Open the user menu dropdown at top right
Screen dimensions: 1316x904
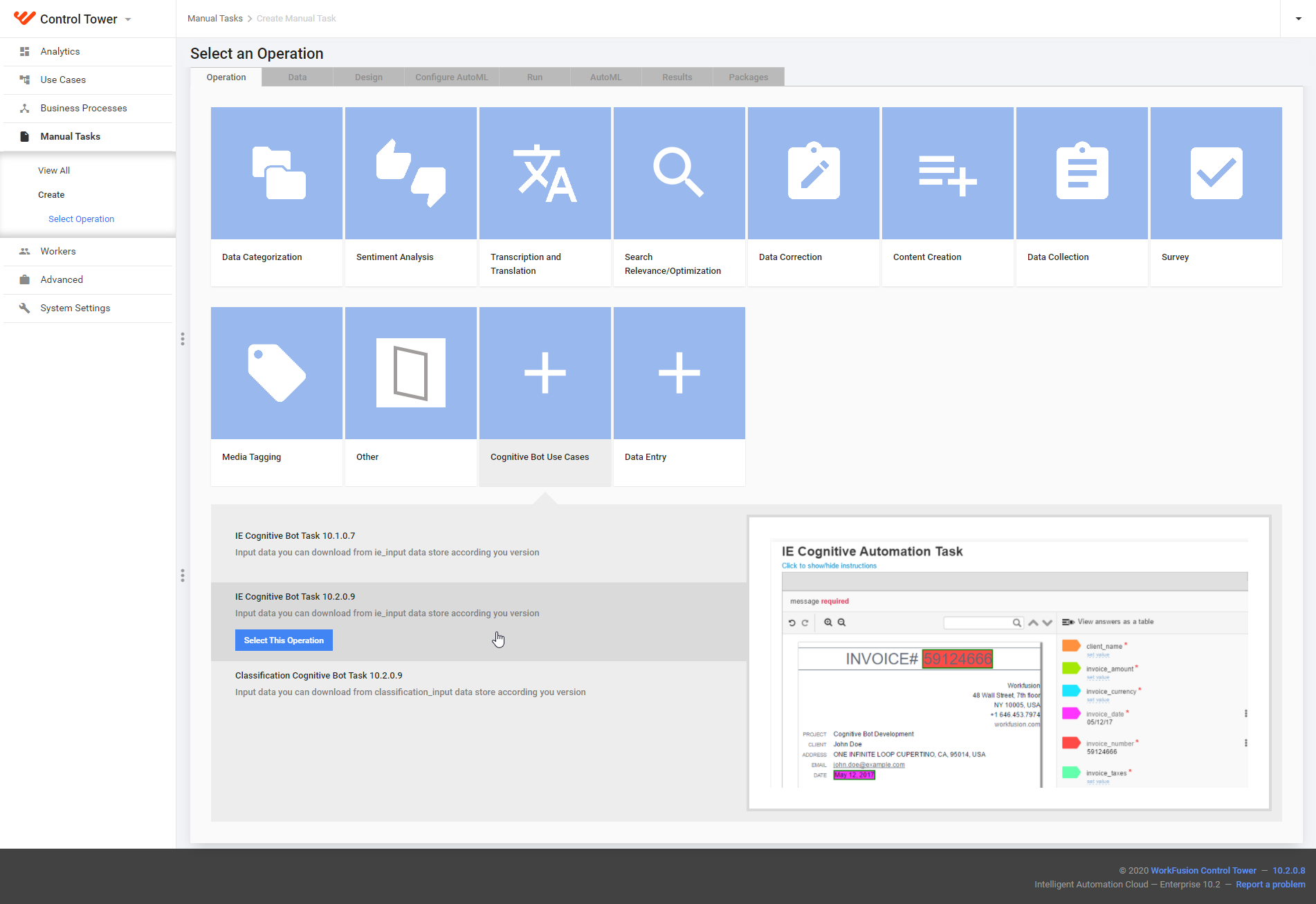click(1299, 19)
